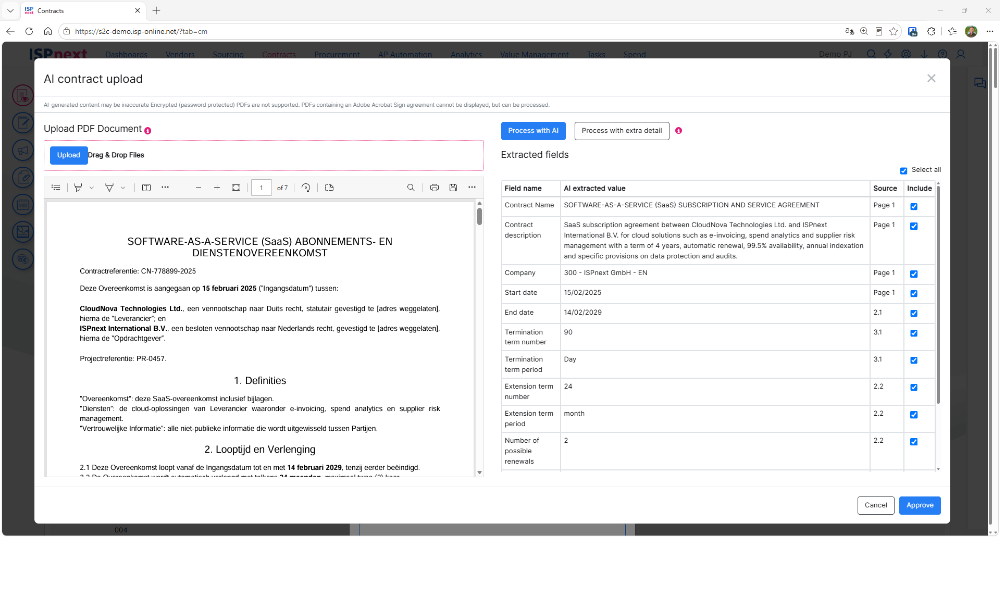Expand the highlighter options arrow

123,188
